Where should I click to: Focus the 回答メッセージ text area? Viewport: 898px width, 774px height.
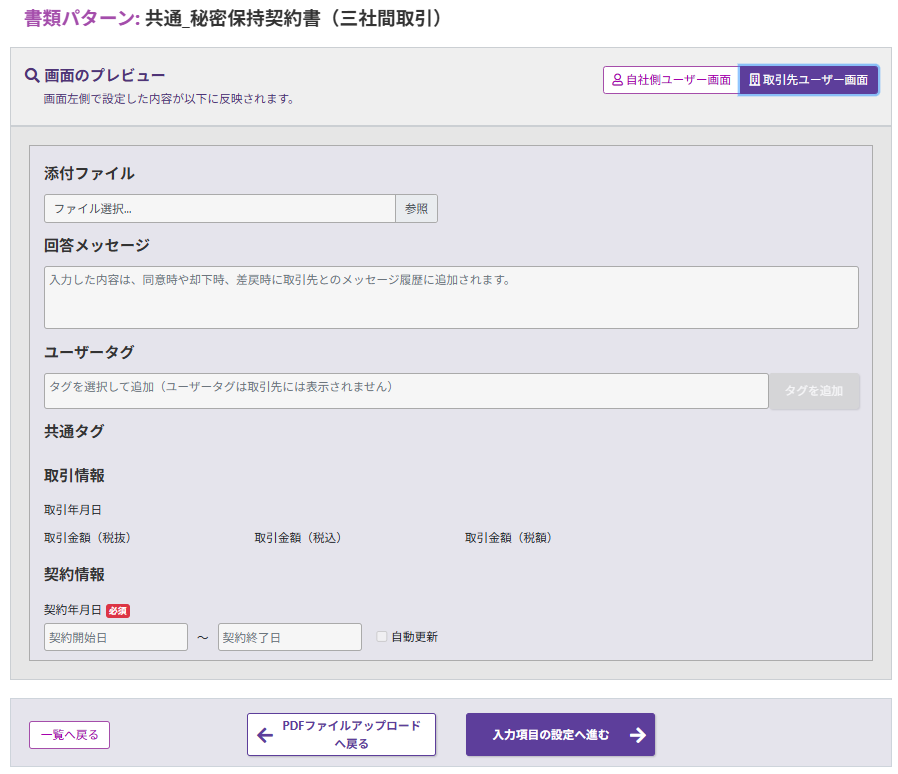click(451, 297)
